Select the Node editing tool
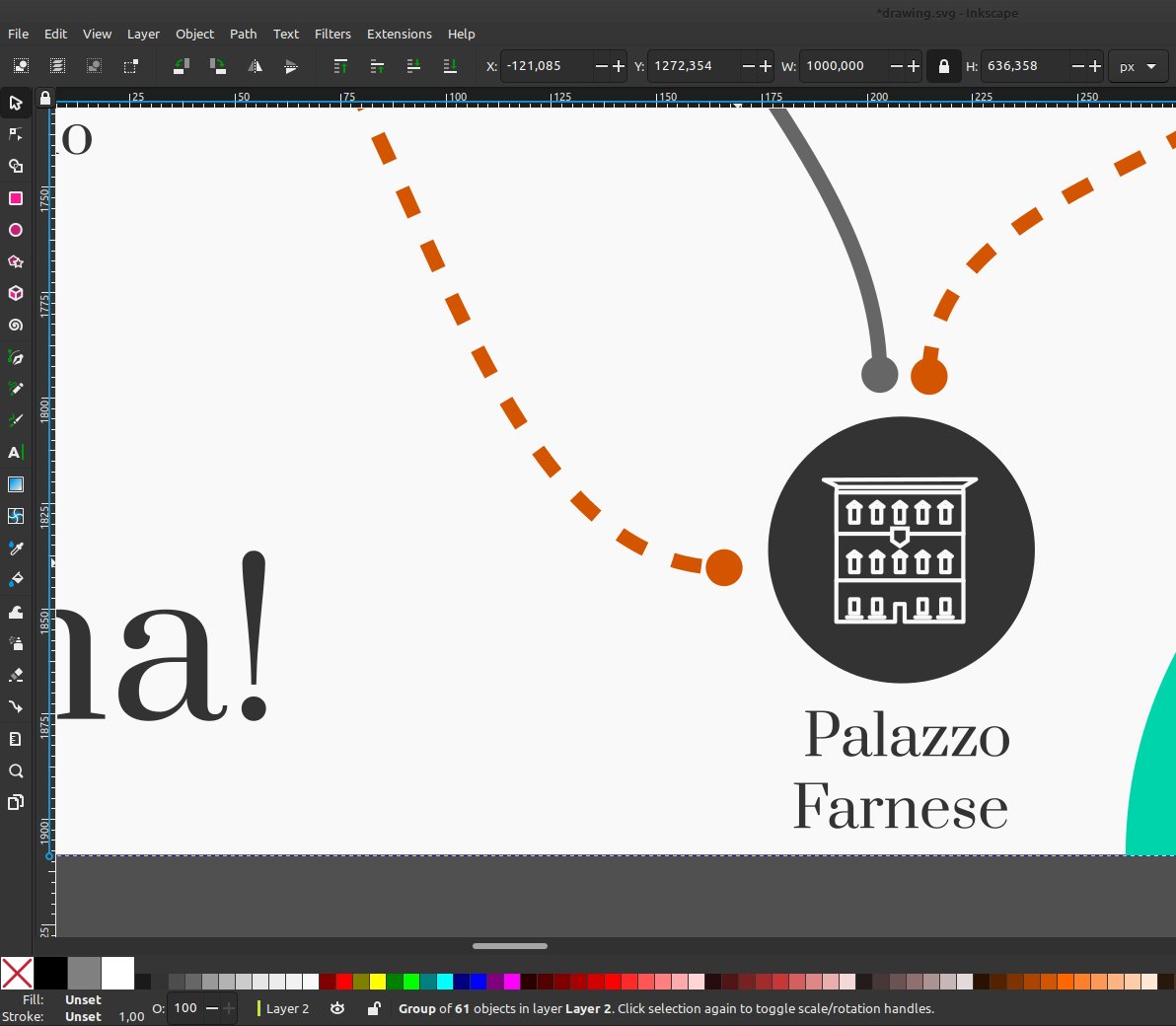The height and width of the screenshot is (1026, 1176). 16,134
